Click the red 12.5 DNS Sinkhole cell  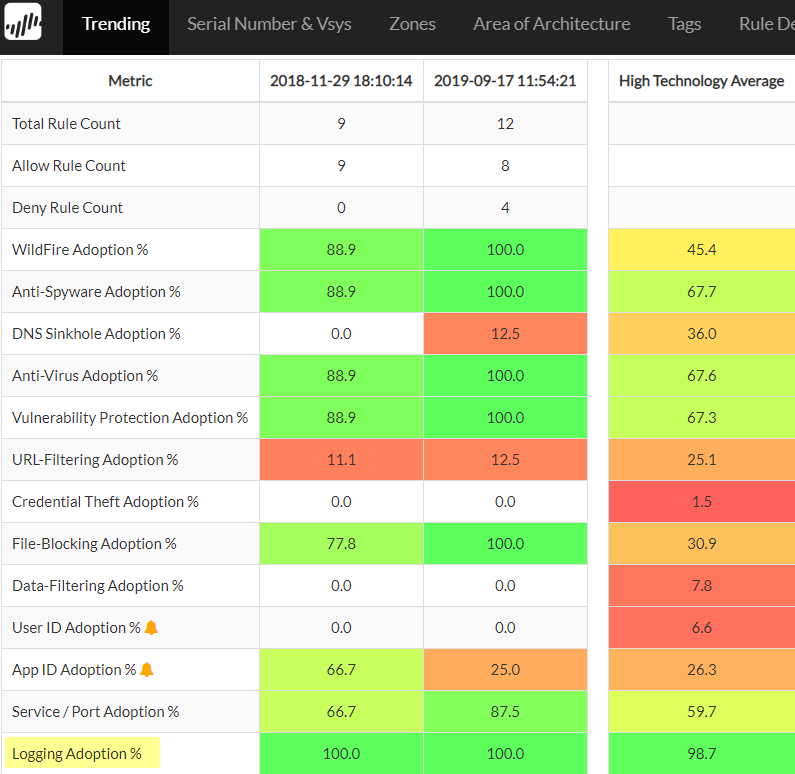(x=505, y=334)
